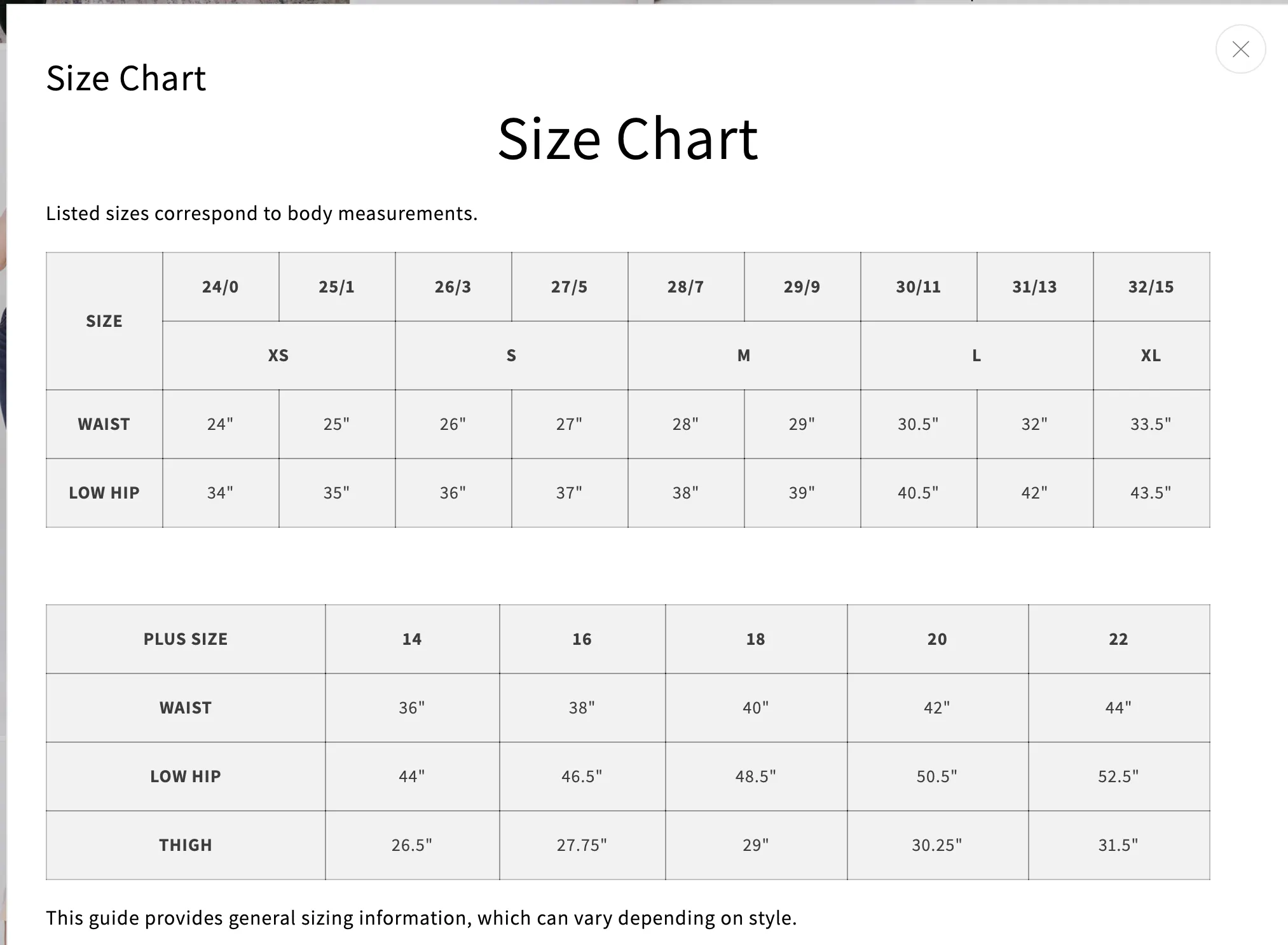This screenshot has height=945, width=1288.
Task: Select the 28/7 size header
Action: tap(685, 287)
